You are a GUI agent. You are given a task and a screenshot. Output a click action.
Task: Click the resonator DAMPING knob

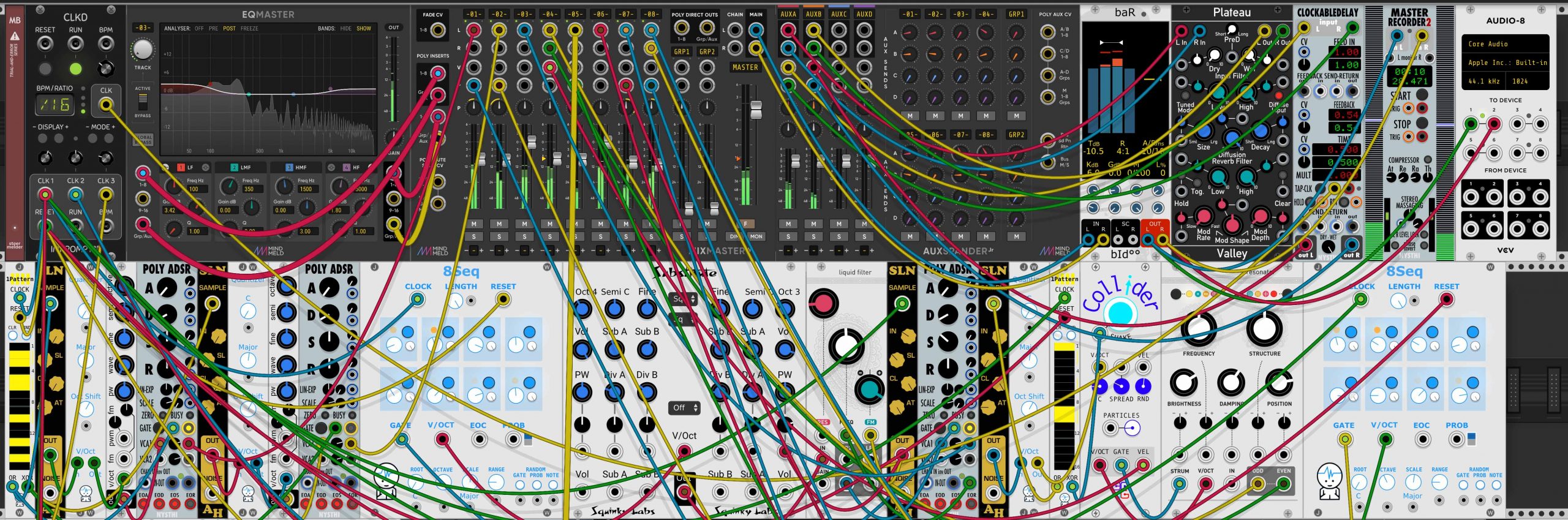(1231, 383)
